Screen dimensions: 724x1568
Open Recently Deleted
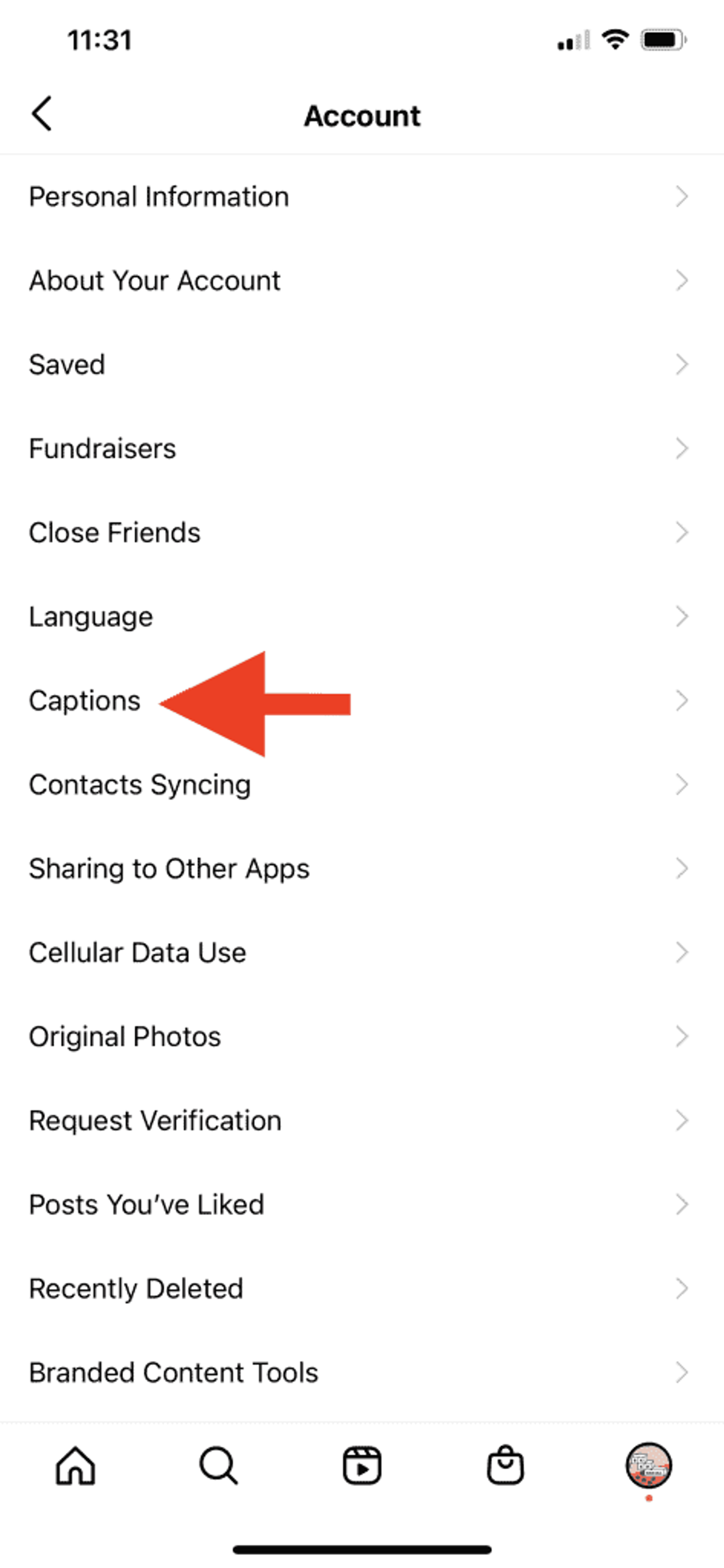362,1289
